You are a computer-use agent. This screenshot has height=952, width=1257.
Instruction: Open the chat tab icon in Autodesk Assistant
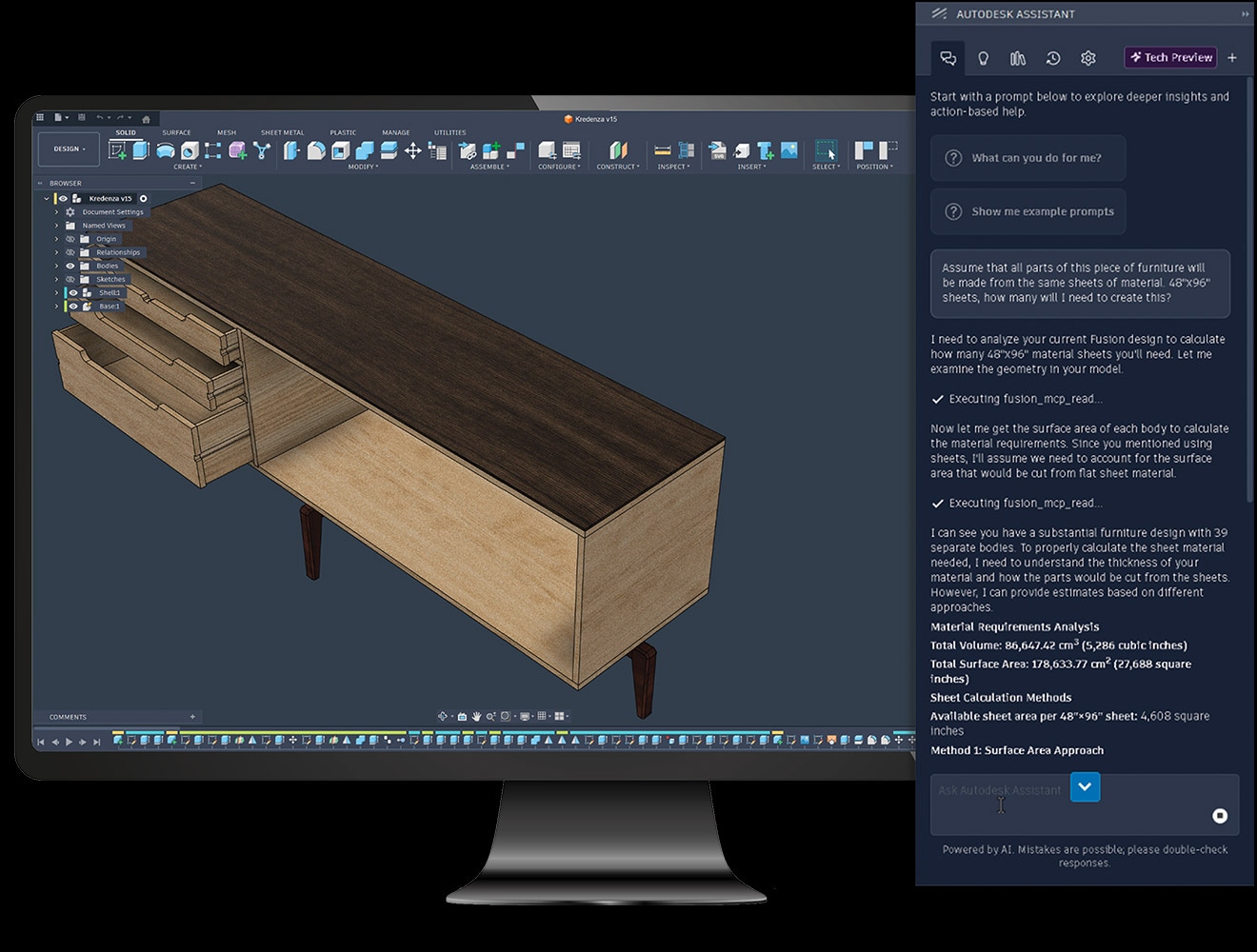click(x=948, y=58)
